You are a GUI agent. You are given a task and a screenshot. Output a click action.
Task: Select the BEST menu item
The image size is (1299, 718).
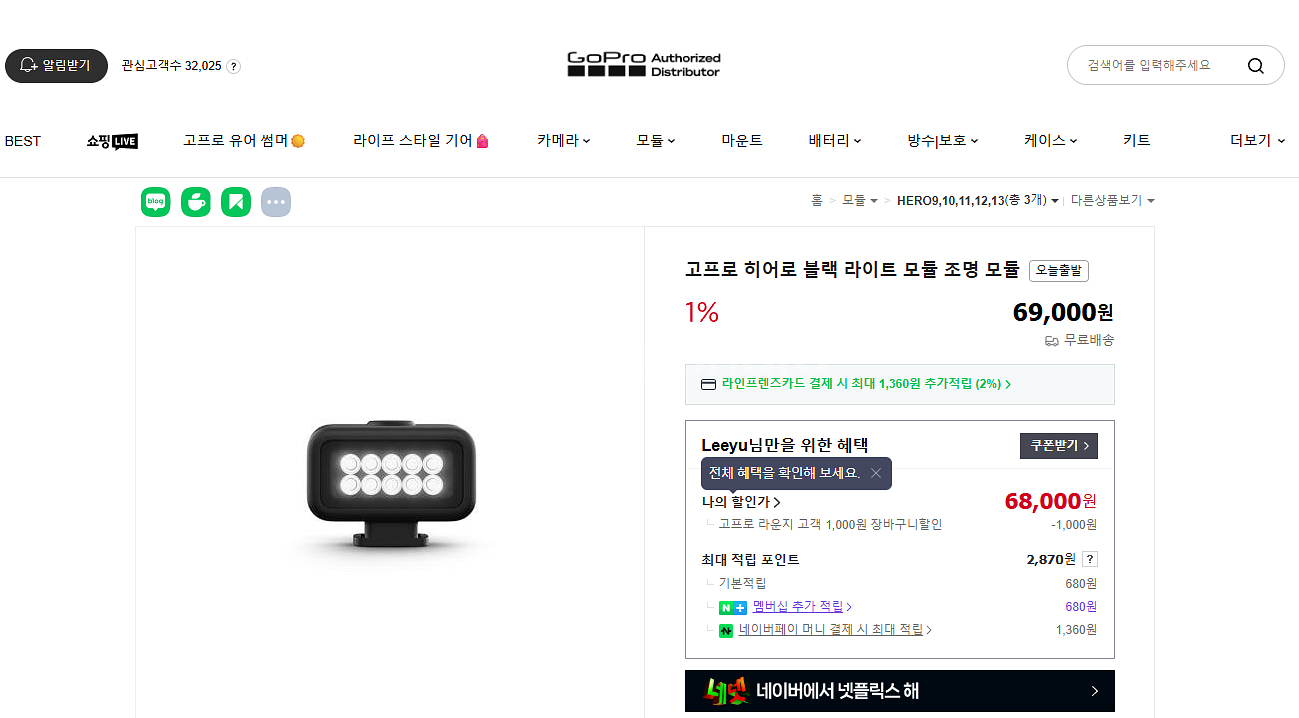point(23,141)
